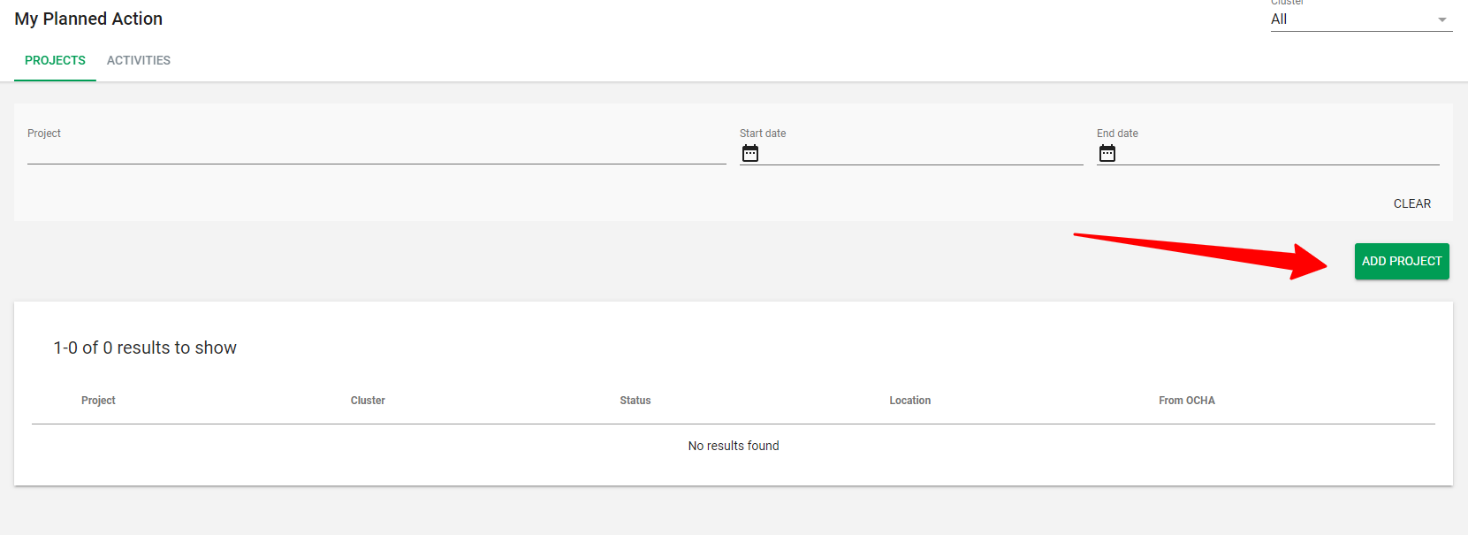1468x535 pixels.
Task: Click the From OCHA column header
Action: (x=1187, y=400)
